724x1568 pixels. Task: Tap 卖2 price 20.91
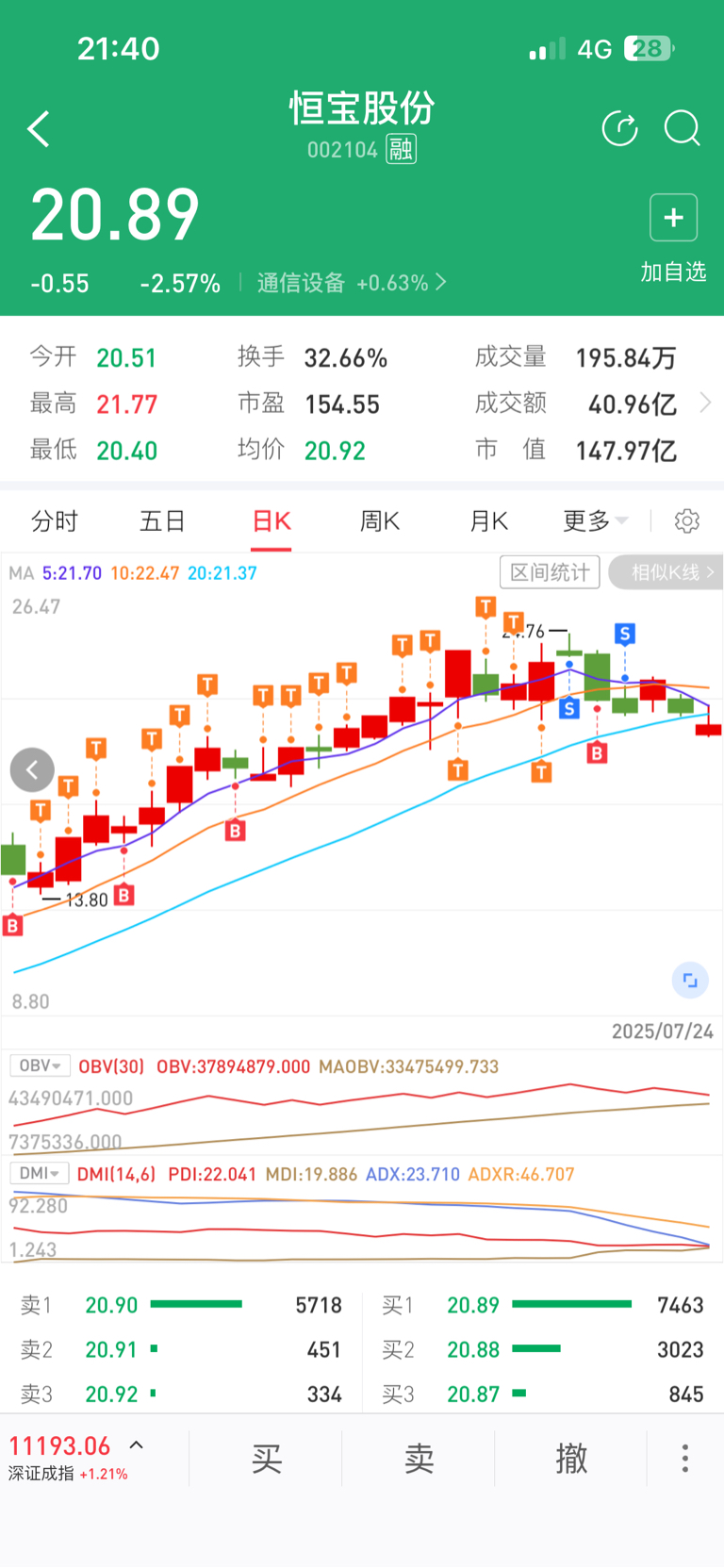tap(111, 1349)
